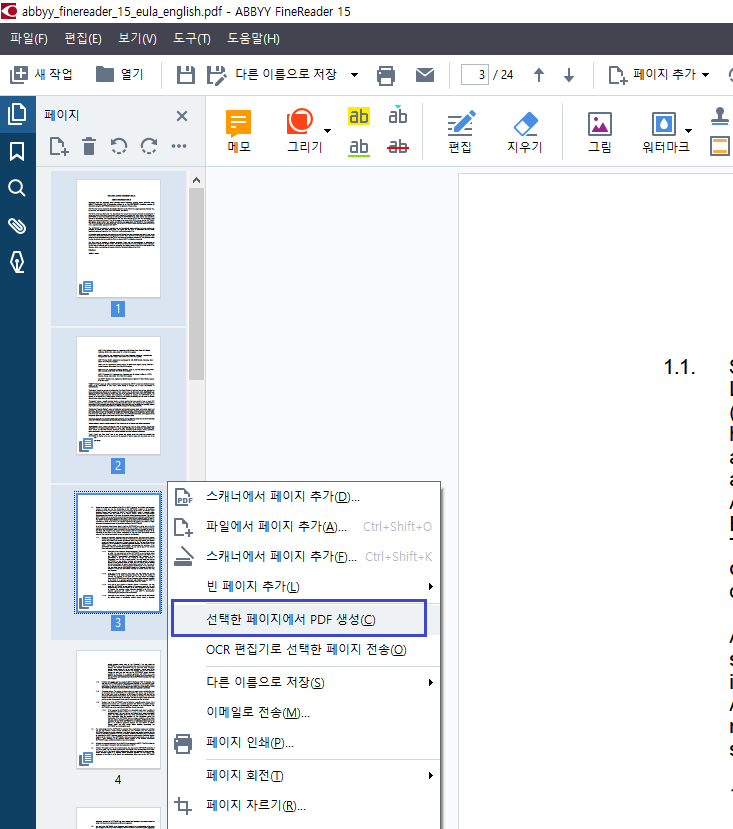Open the Pages panel sidebar icon
This screenshot has height=829, width=733.
point(17,114)
